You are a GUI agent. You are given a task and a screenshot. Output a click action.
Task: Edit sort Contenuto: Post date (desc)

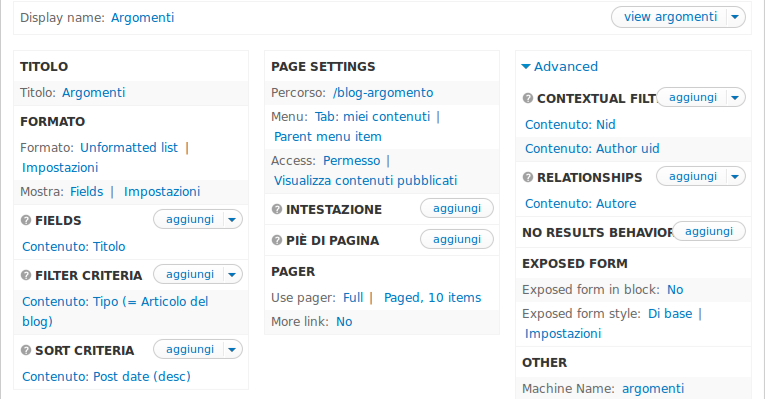tap(106, 377)
